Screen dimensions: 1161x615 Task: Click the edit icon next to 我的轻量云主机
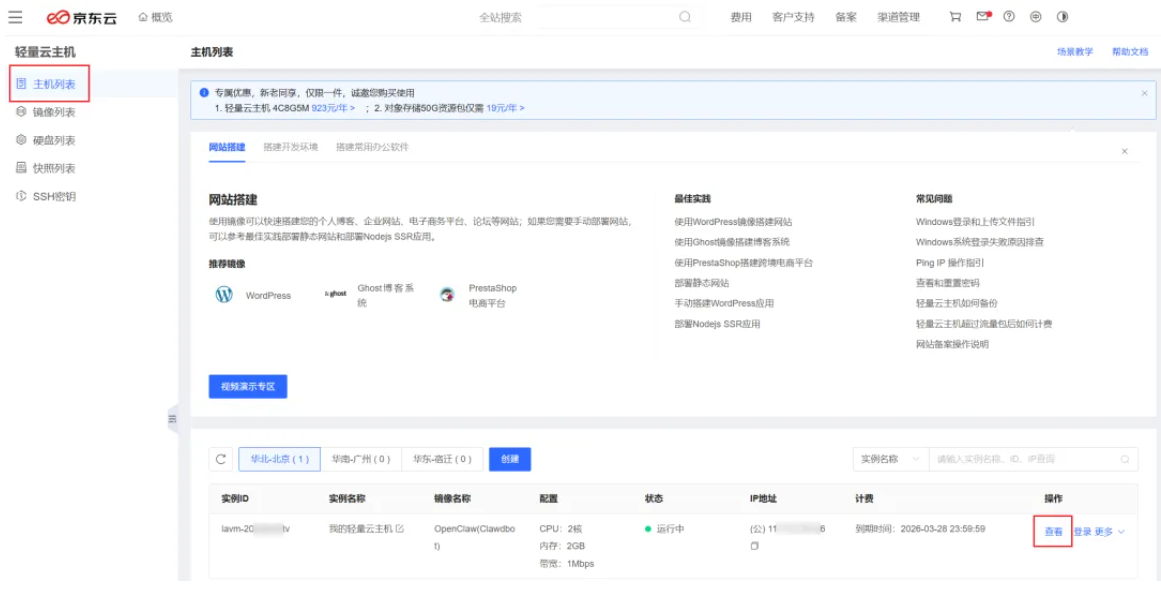(x=400, y=529)
